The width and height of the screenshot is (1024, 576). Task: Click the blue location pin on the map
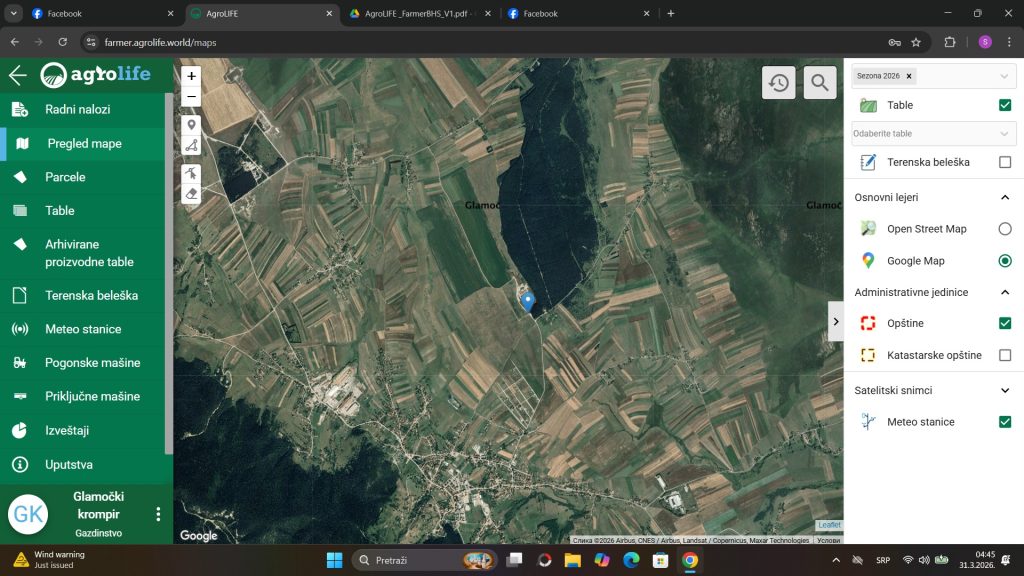[x=527, y=300]
